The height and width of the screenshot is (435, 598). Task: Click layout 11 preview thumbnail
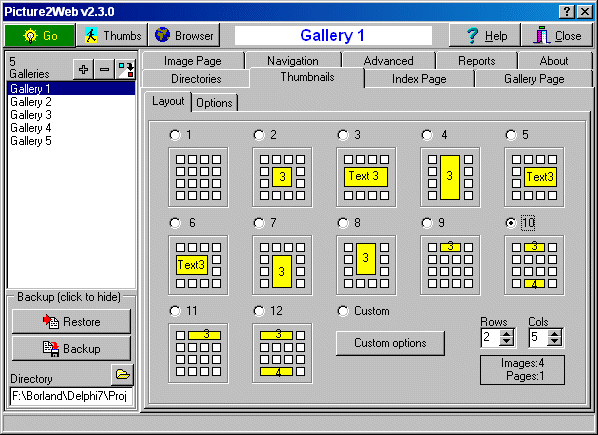198,353
